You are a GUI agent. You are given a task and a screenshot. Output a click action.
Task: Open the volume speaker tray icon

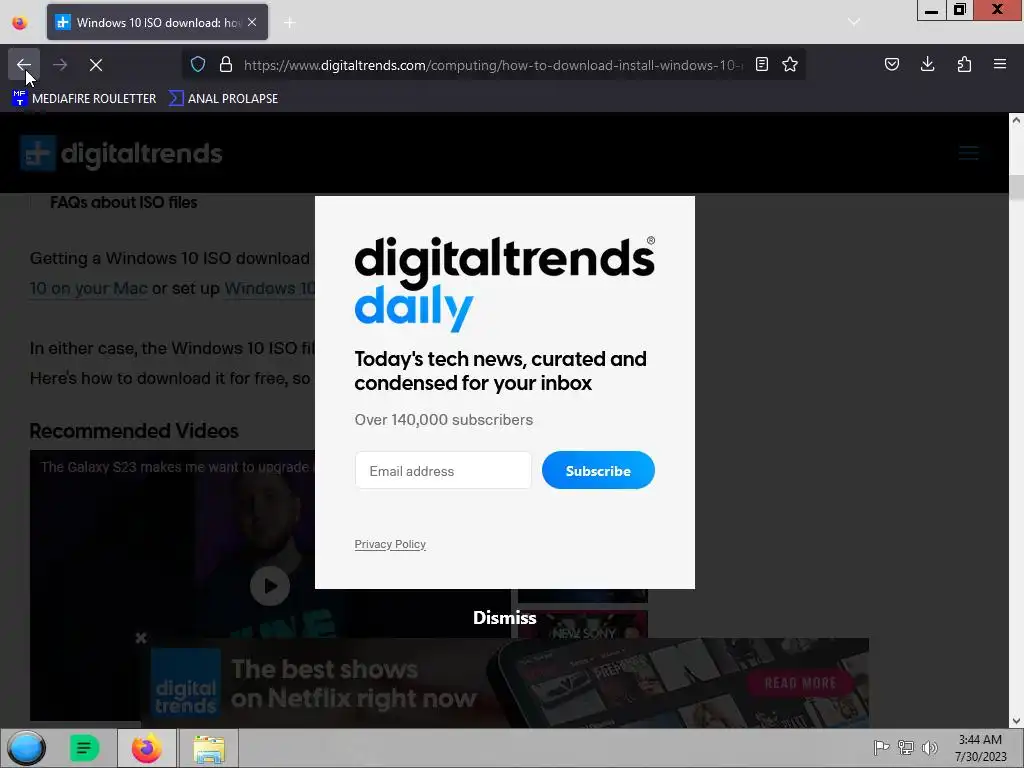(929, 747)
